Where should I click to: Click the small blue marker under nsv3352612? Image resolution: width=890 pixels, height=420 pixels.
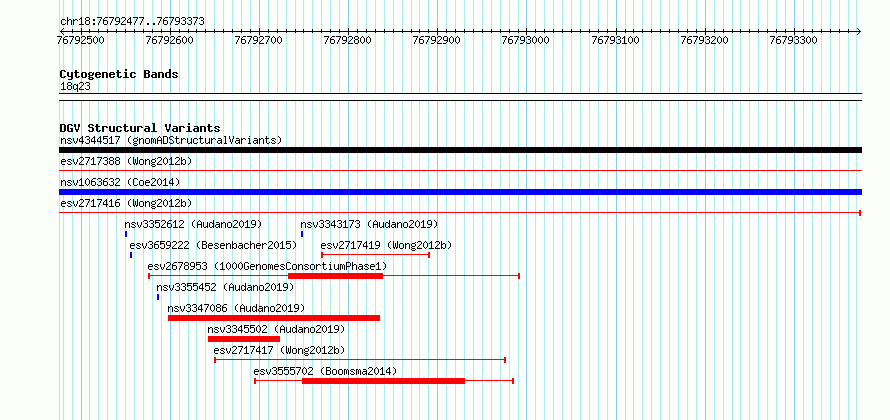[x=126, y=234]
